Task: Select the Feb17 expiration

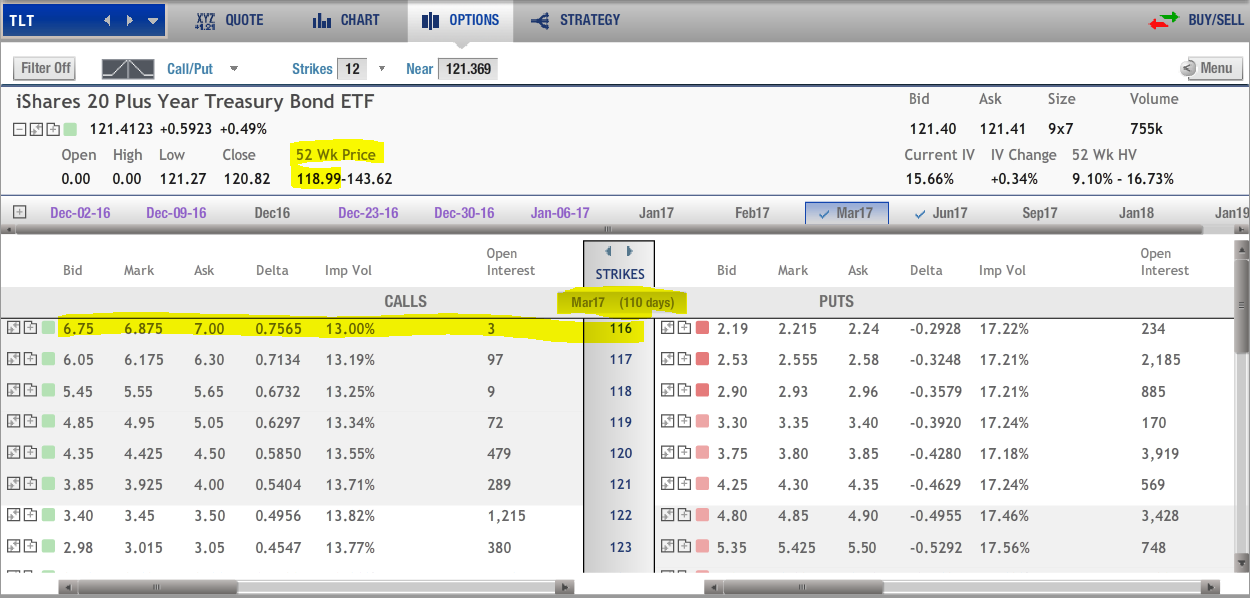Action: [752, 213]
